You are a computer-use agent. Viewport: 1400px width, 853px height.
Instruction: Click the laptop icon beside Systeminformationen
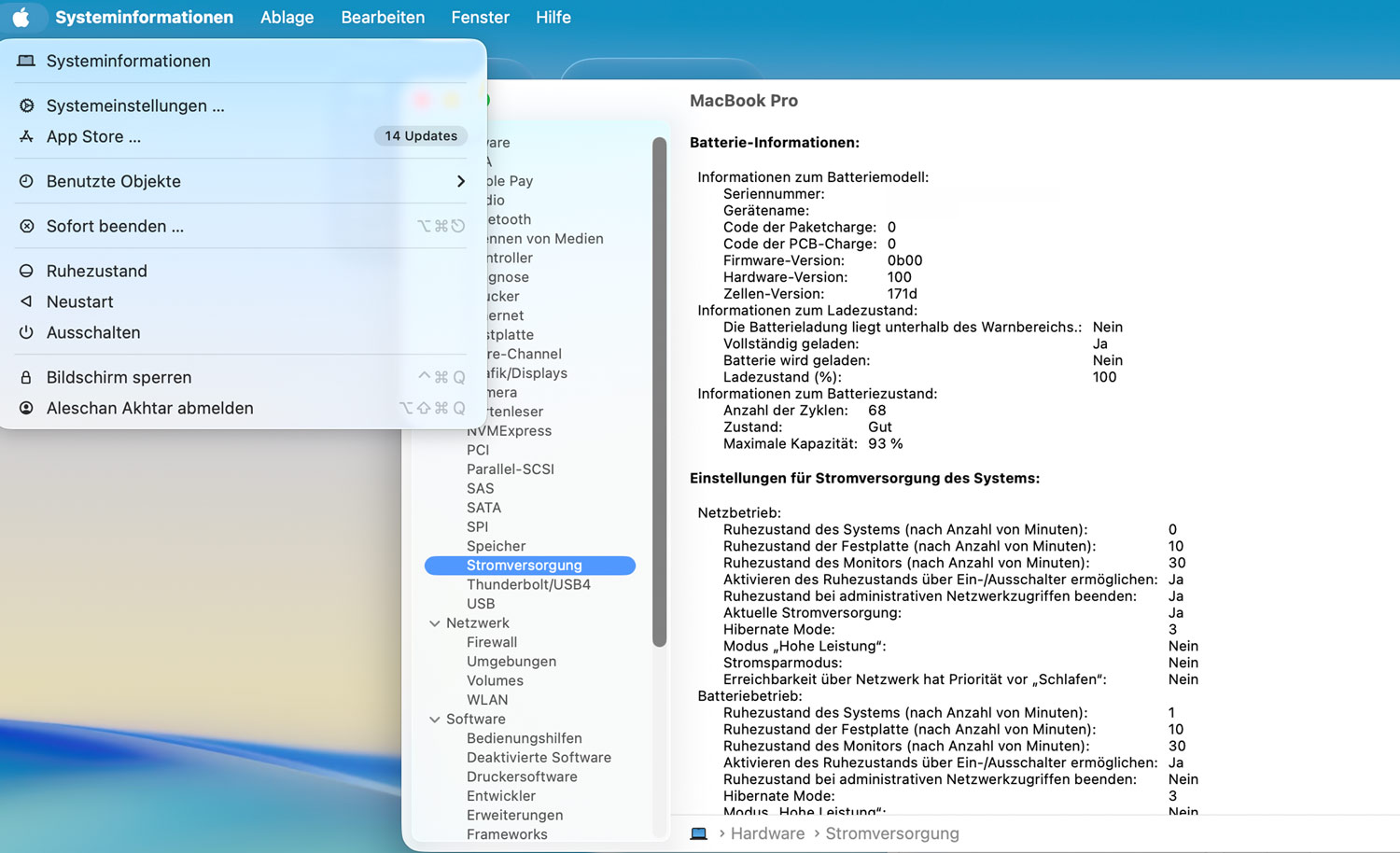26,61
